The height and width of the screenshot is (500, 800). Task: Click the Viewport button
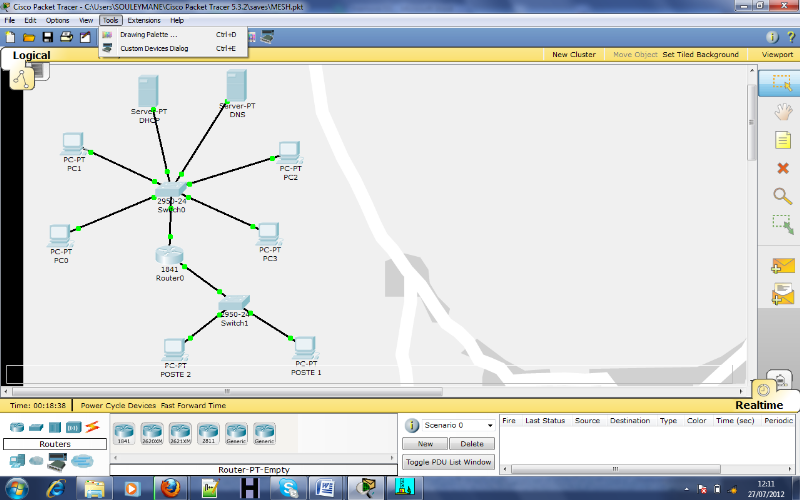point(777,54)
